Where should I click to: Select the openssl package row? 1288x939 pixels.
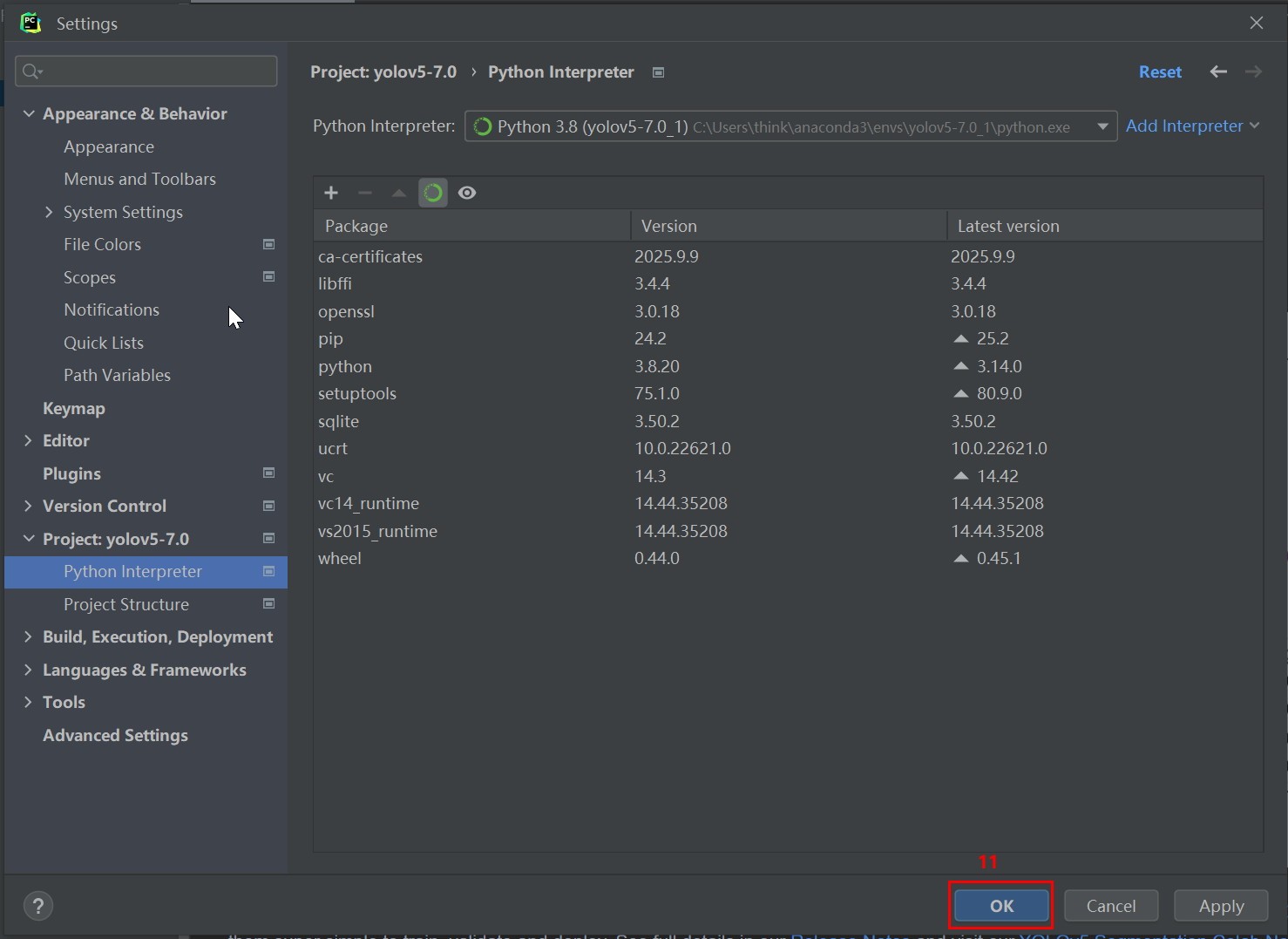[x=788, y=311]
